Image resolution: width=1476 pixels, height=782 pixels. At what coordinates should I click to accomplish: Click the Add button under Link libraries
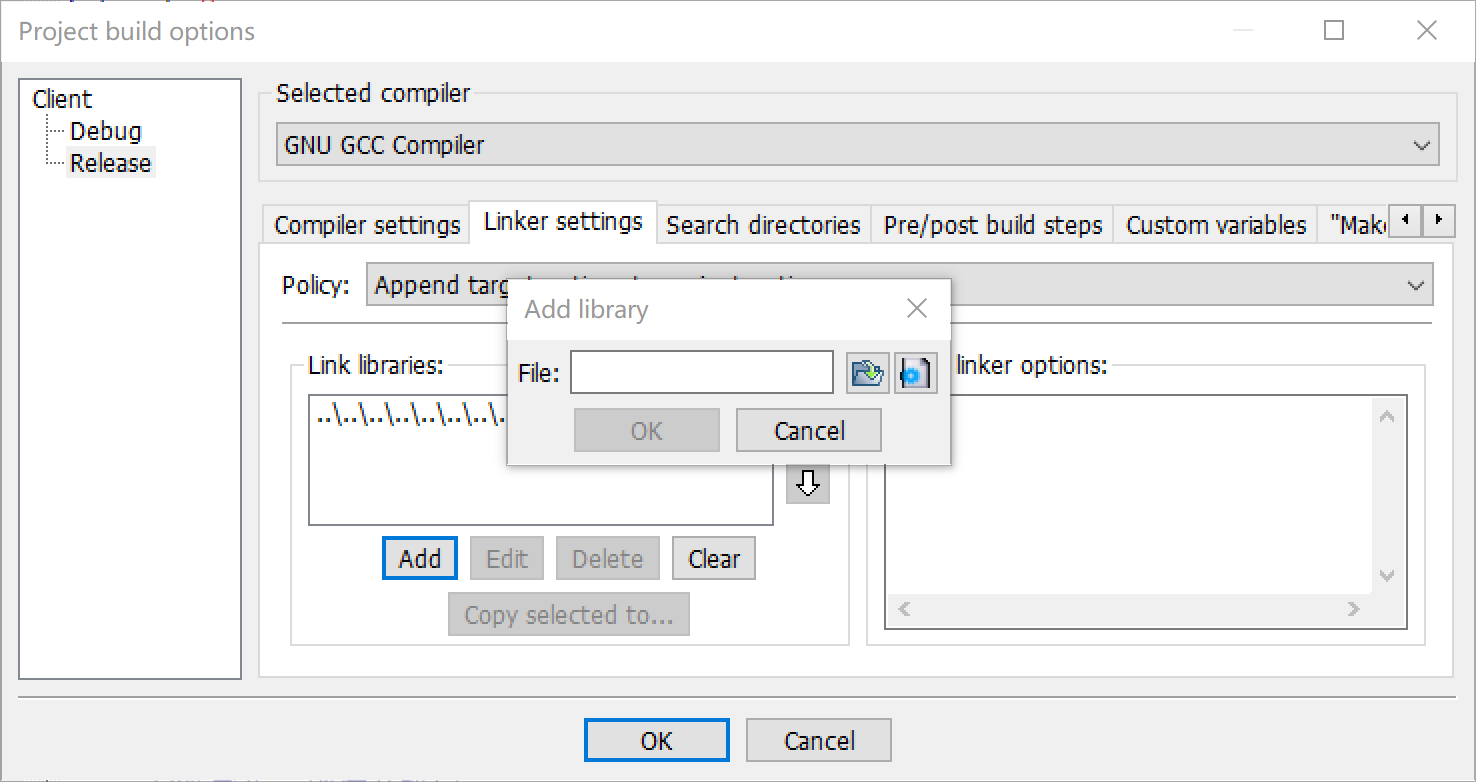[419, 558]
